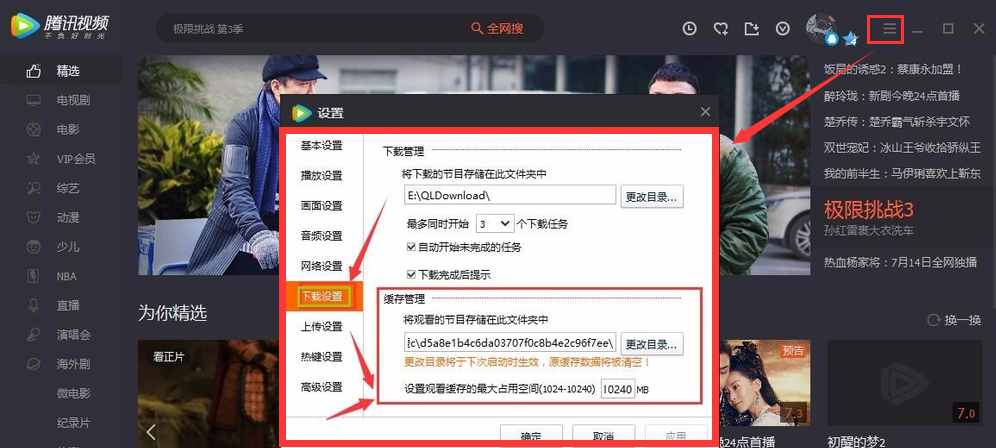Select the 播放设置 settings tab
996x448 pixels.
[x=321, y=176]
